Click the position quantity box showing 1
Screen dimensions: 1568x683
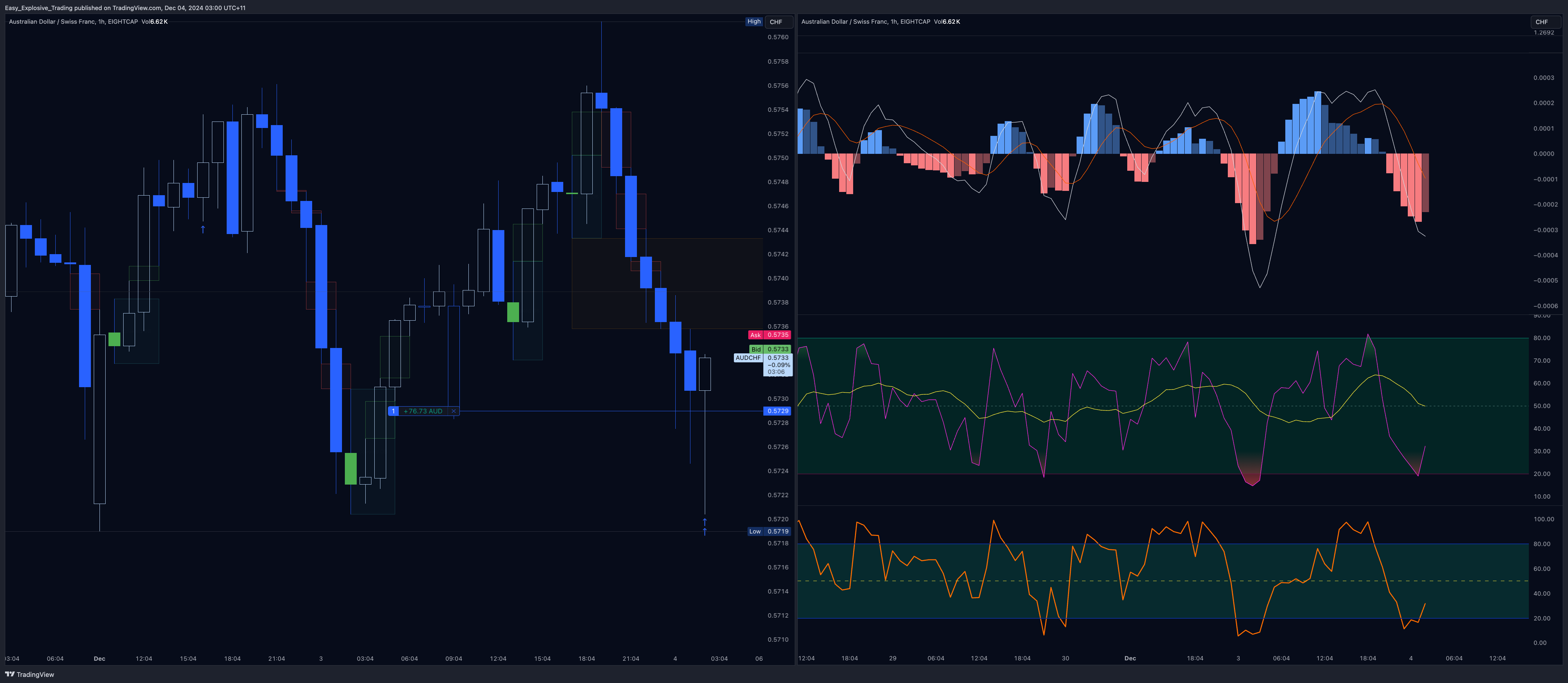[x=393, y=411]
